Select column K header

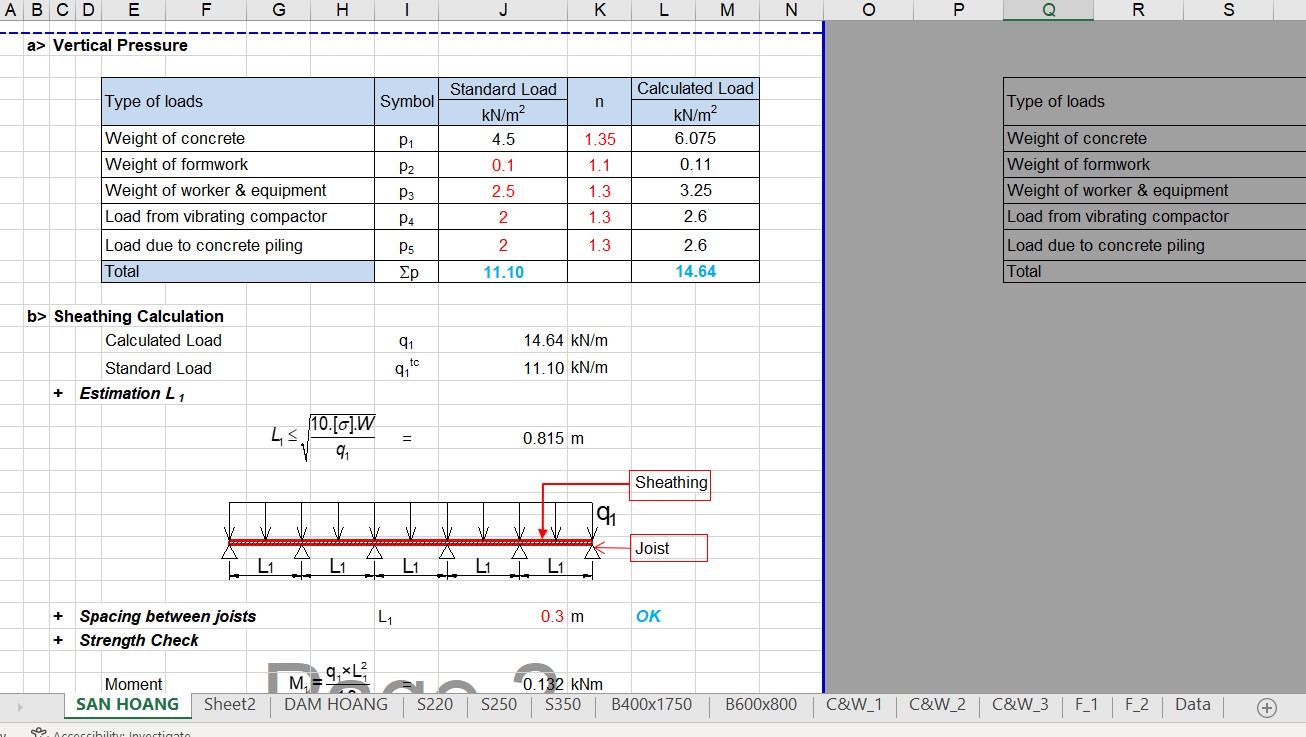click(x=599, y=10)
